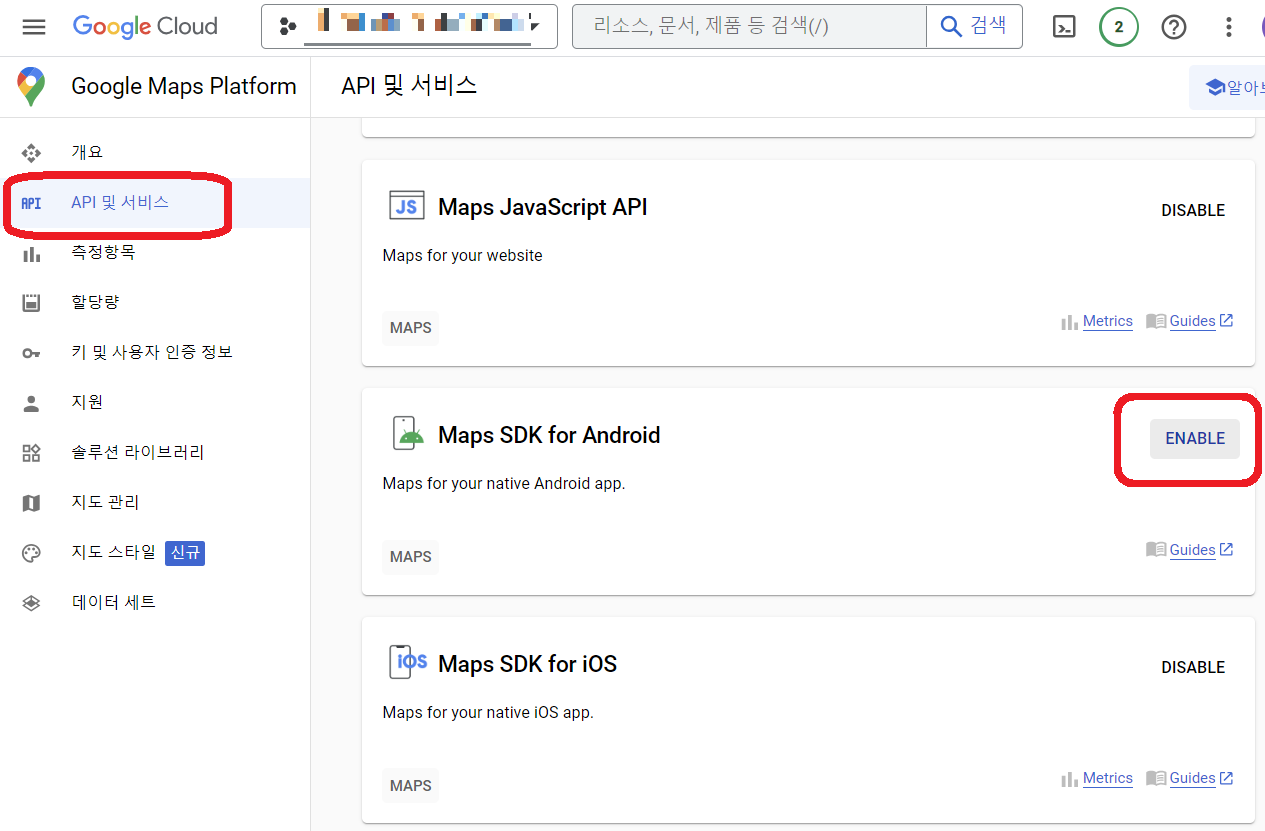Click the 신규 badge next to 지도 스타일
This screenshot has width=1265, height=831.
coord(185,552)
